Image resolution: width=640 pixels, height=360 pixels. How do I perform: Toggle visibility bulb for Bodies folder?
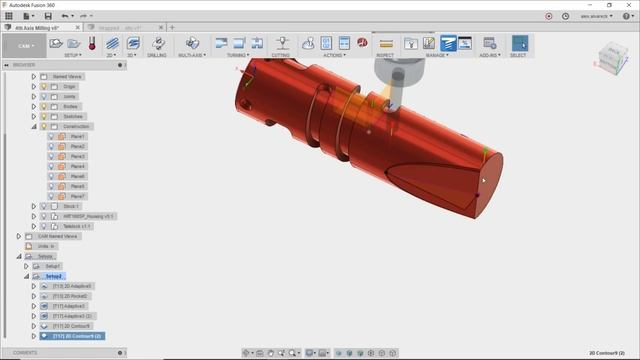(44, 107)
